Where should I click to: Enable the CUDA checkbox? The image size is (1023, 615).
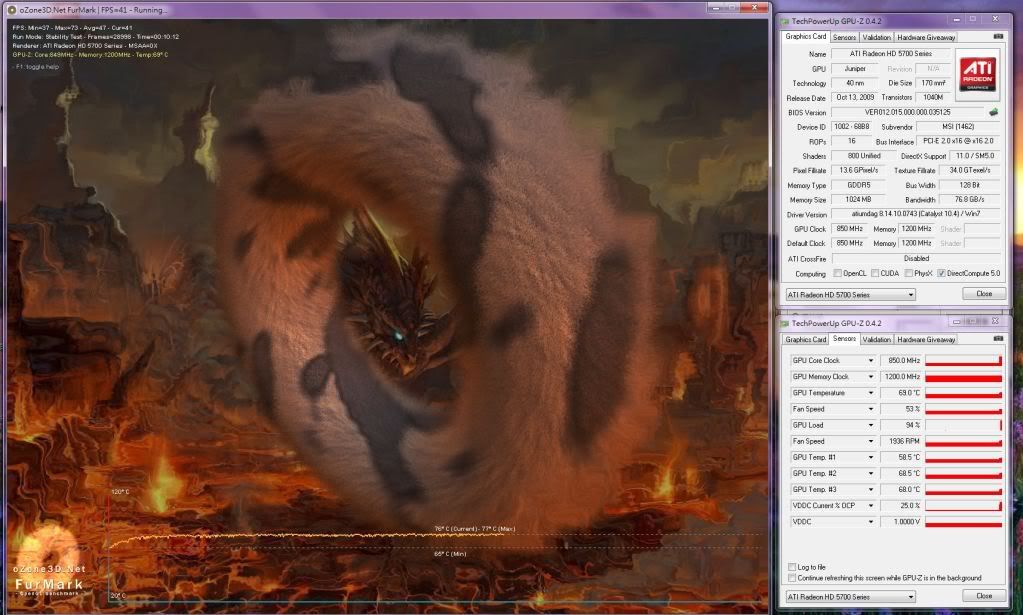pyautogui.click(x=875, y=273)
